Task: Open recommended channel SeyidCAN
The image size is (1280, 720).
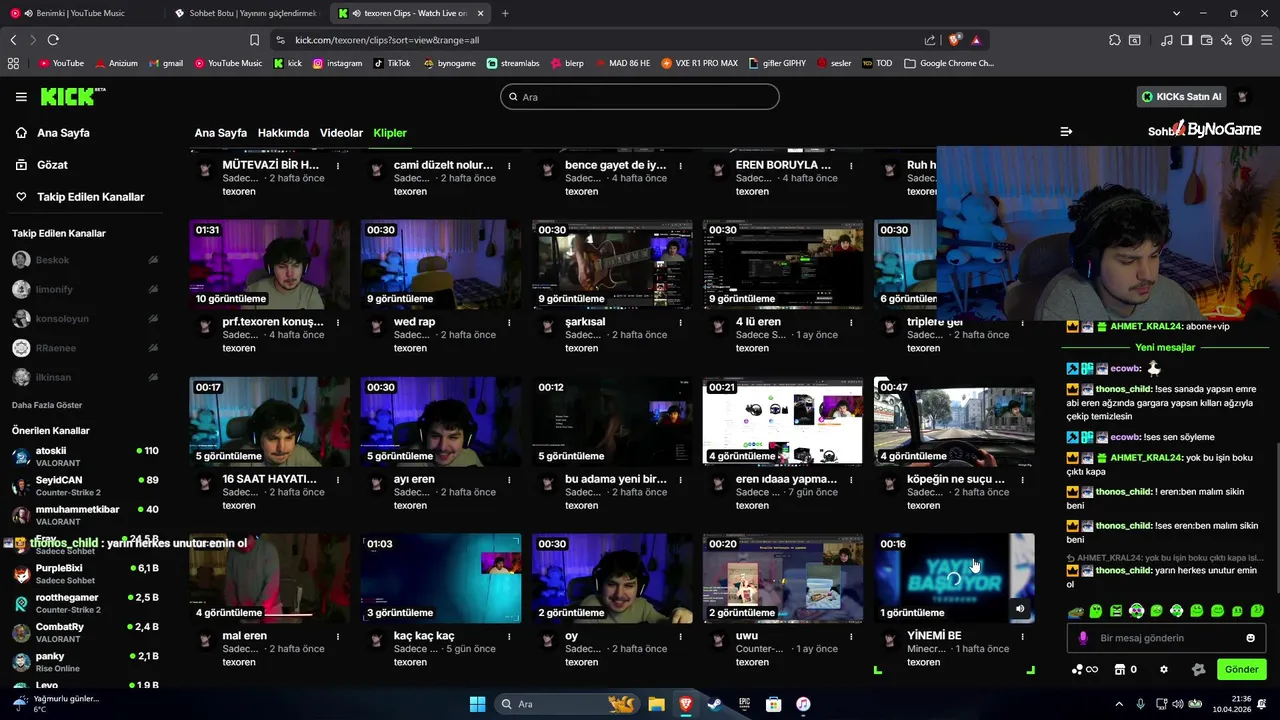Action: click(85, 486)
